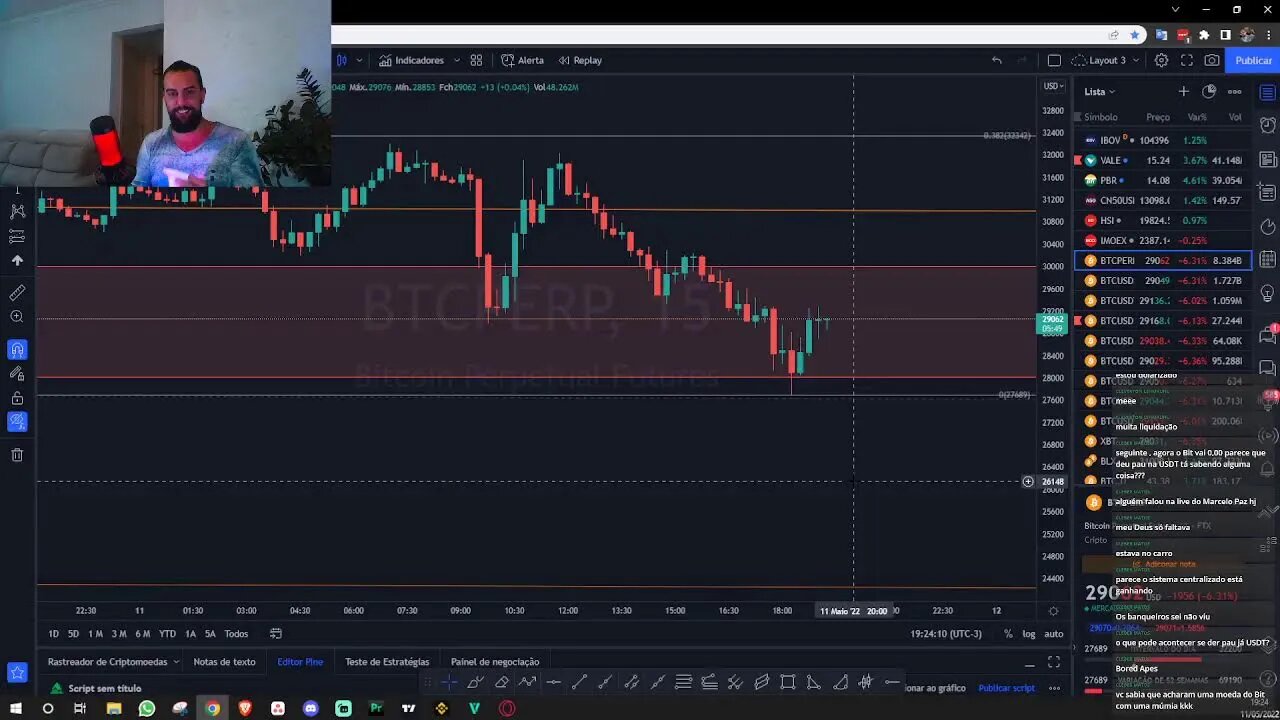Open candle chart type selector
Screen dimensions: 1280x720
[x=341, y=60]
